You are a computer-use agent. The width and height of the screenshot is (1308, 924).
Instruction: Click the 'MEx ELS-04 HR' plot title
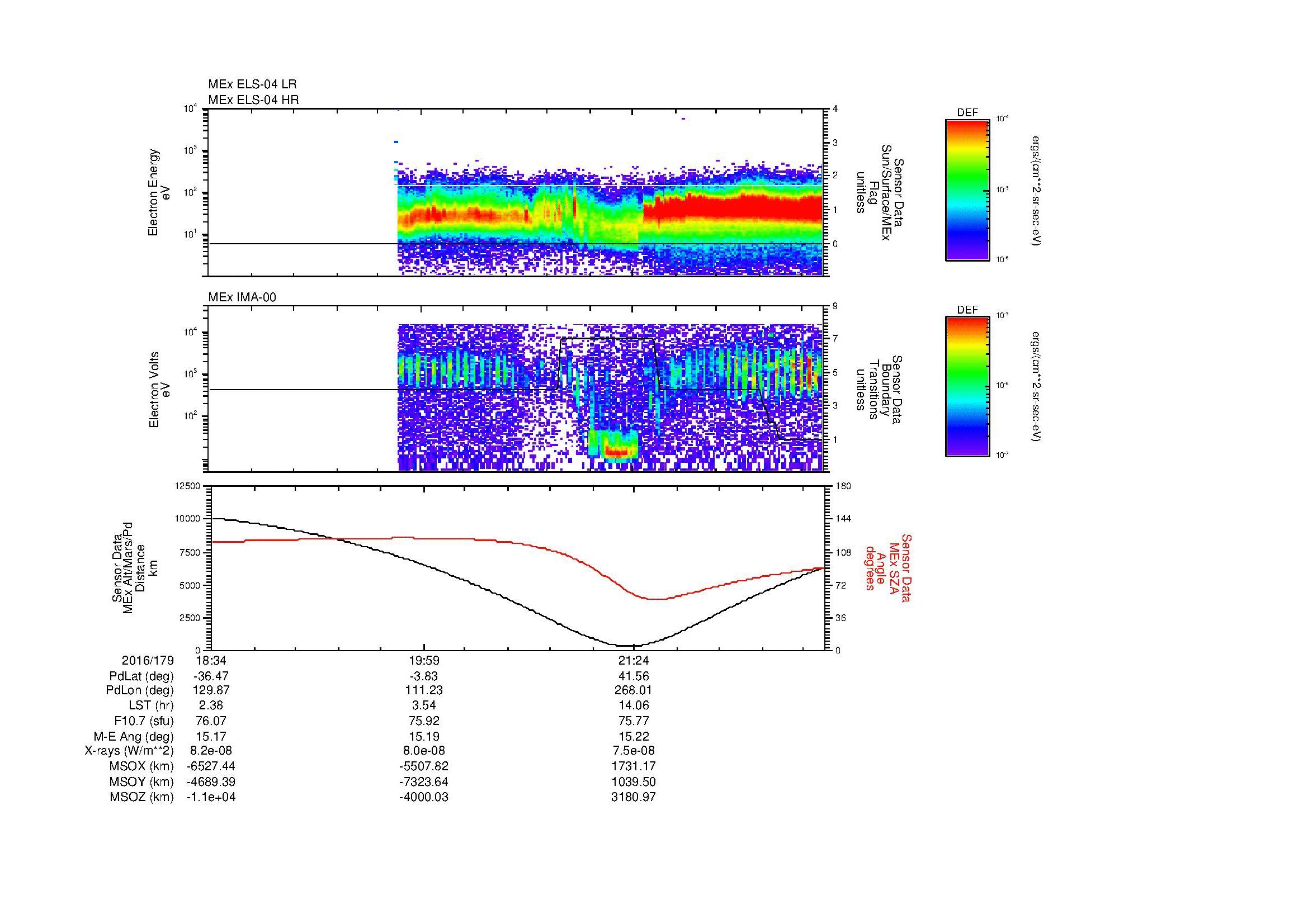coord(253,100)
